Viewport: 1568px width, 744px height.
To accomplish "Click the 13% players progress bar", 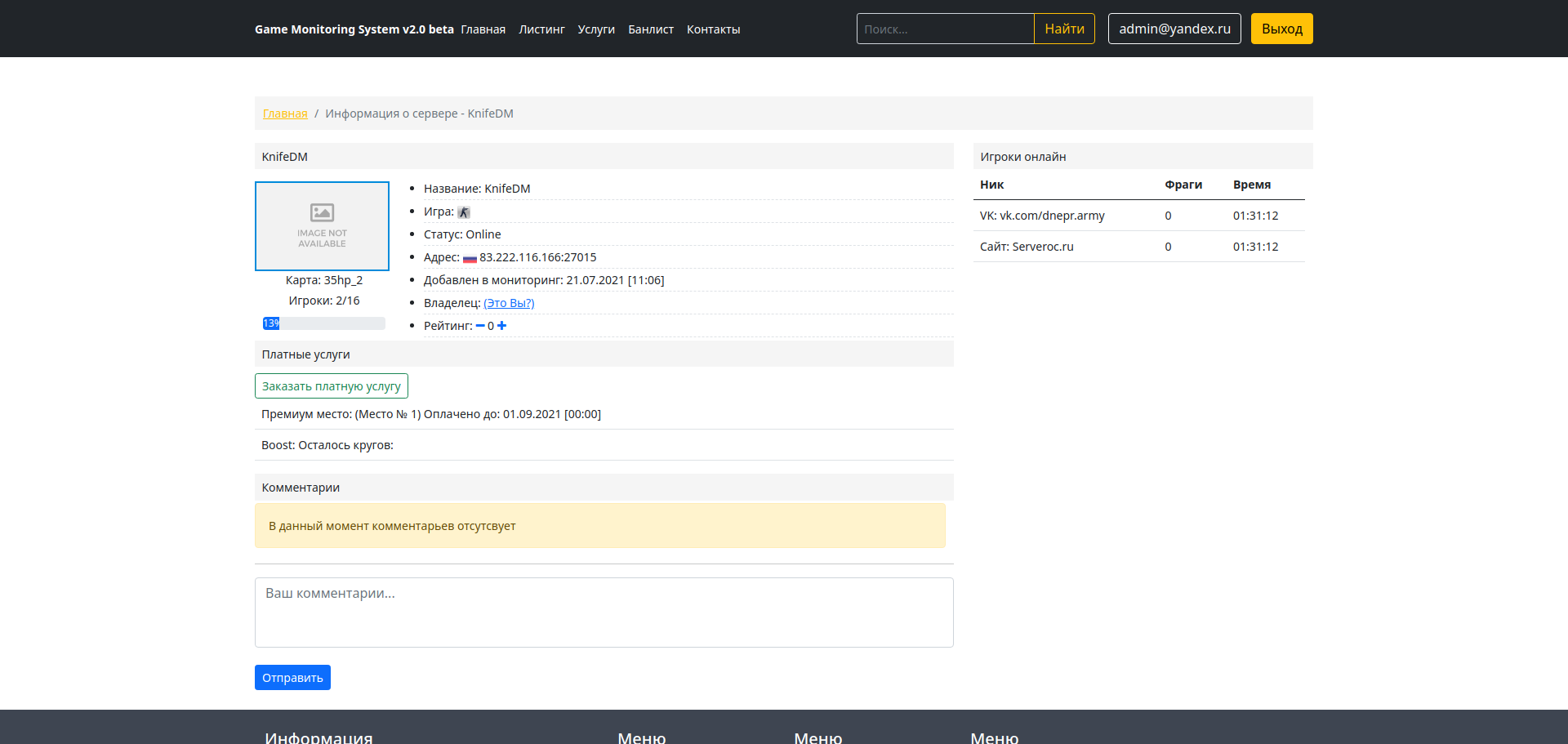I will point(323,323).
